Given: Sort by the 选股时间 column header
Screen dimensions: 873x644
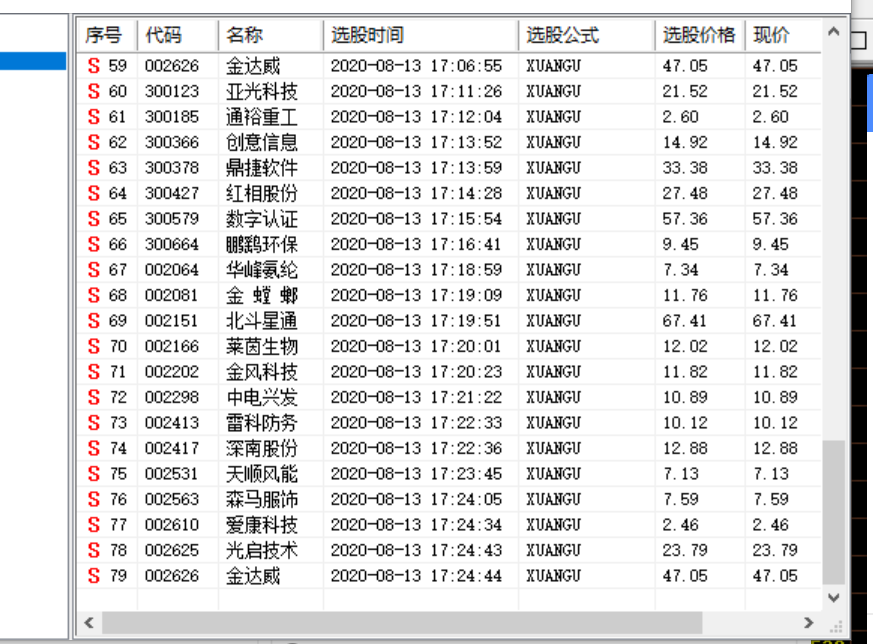Looking at the screenshot, I should coord(420,35).
